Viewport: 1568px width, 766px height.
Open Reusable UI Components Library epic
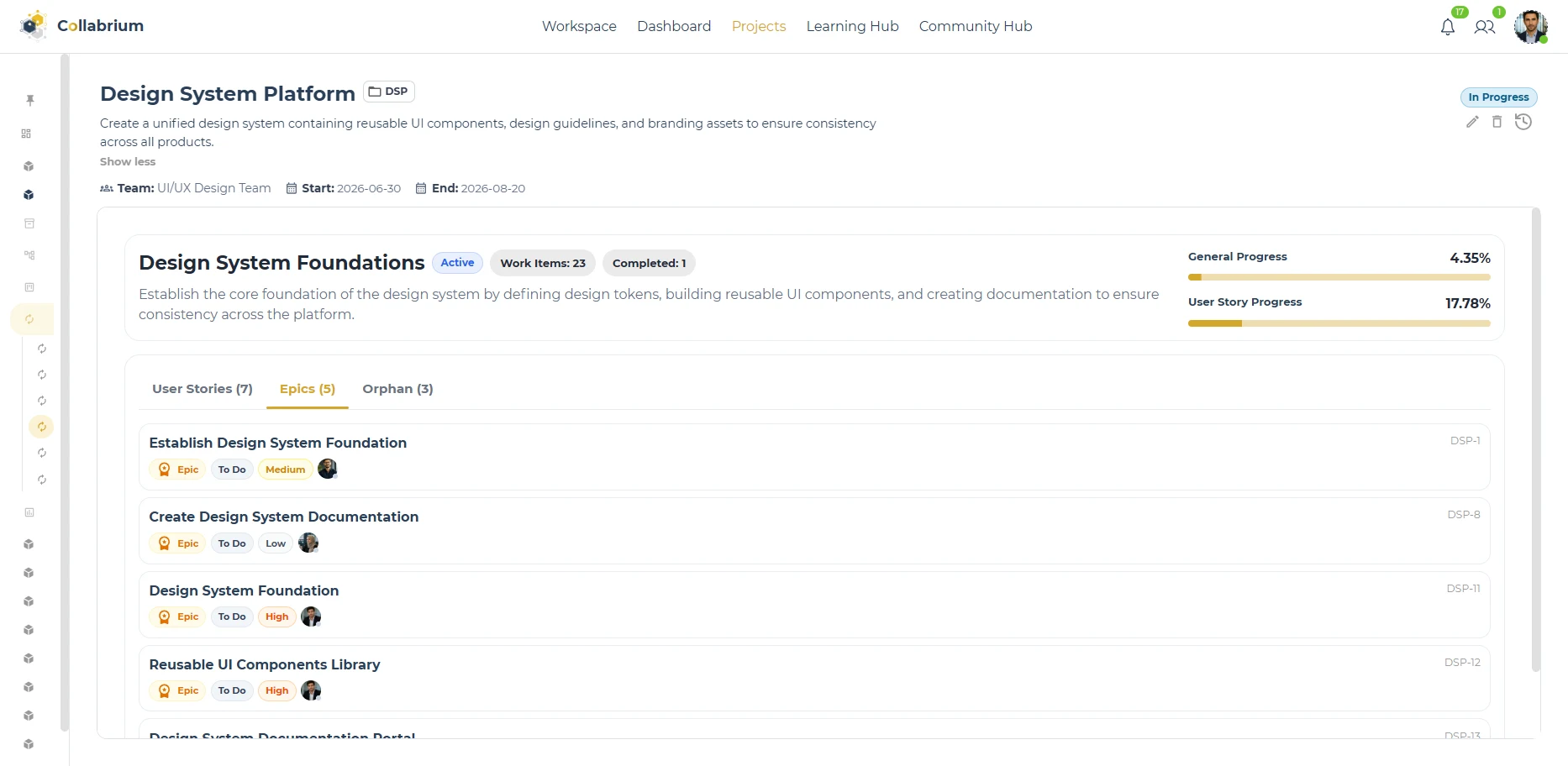tap(814, 679)
